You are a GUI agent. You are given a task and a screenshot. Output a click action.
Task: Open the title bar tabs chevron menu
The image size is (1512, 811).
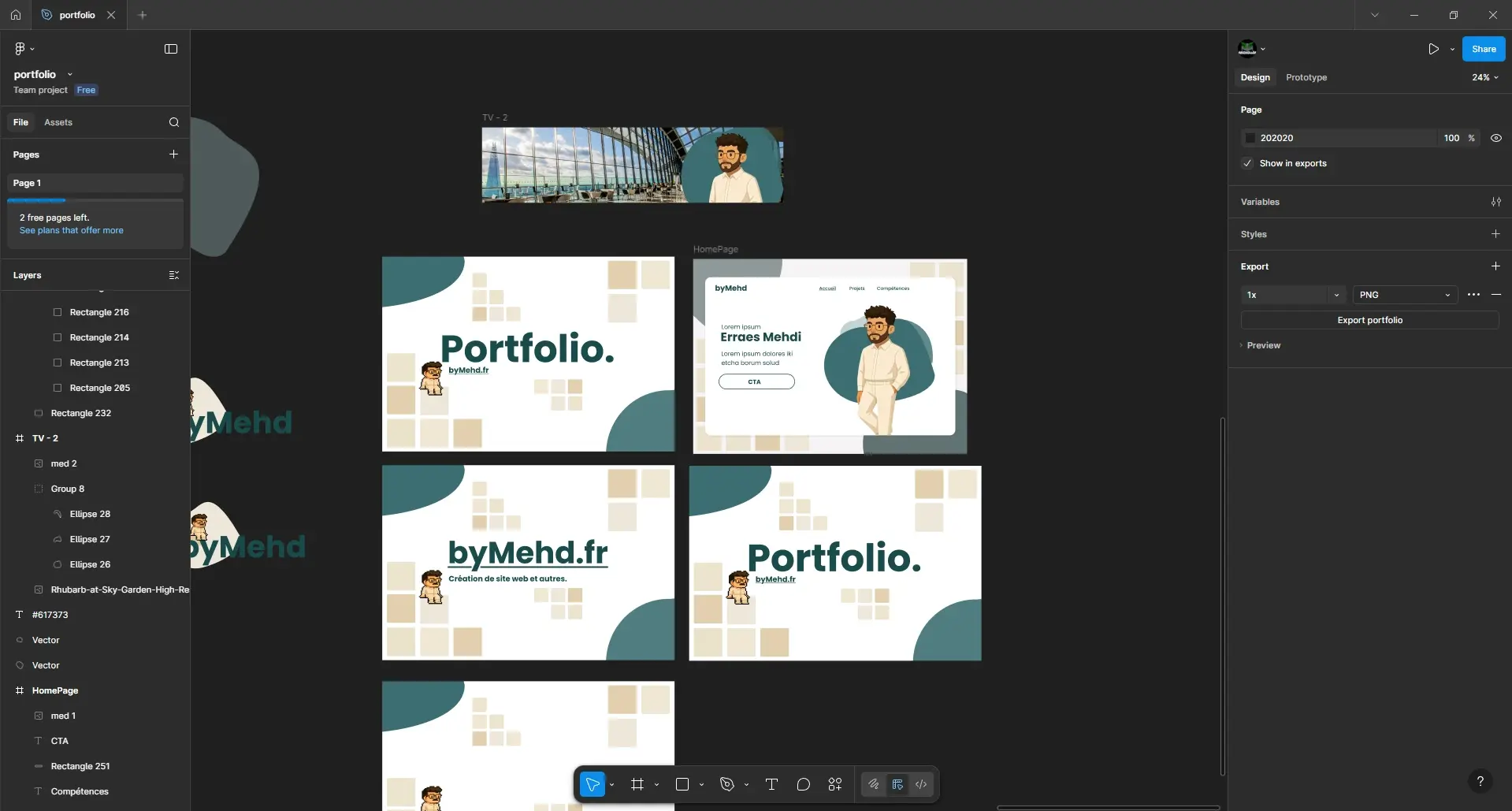tap(1375, 15)
